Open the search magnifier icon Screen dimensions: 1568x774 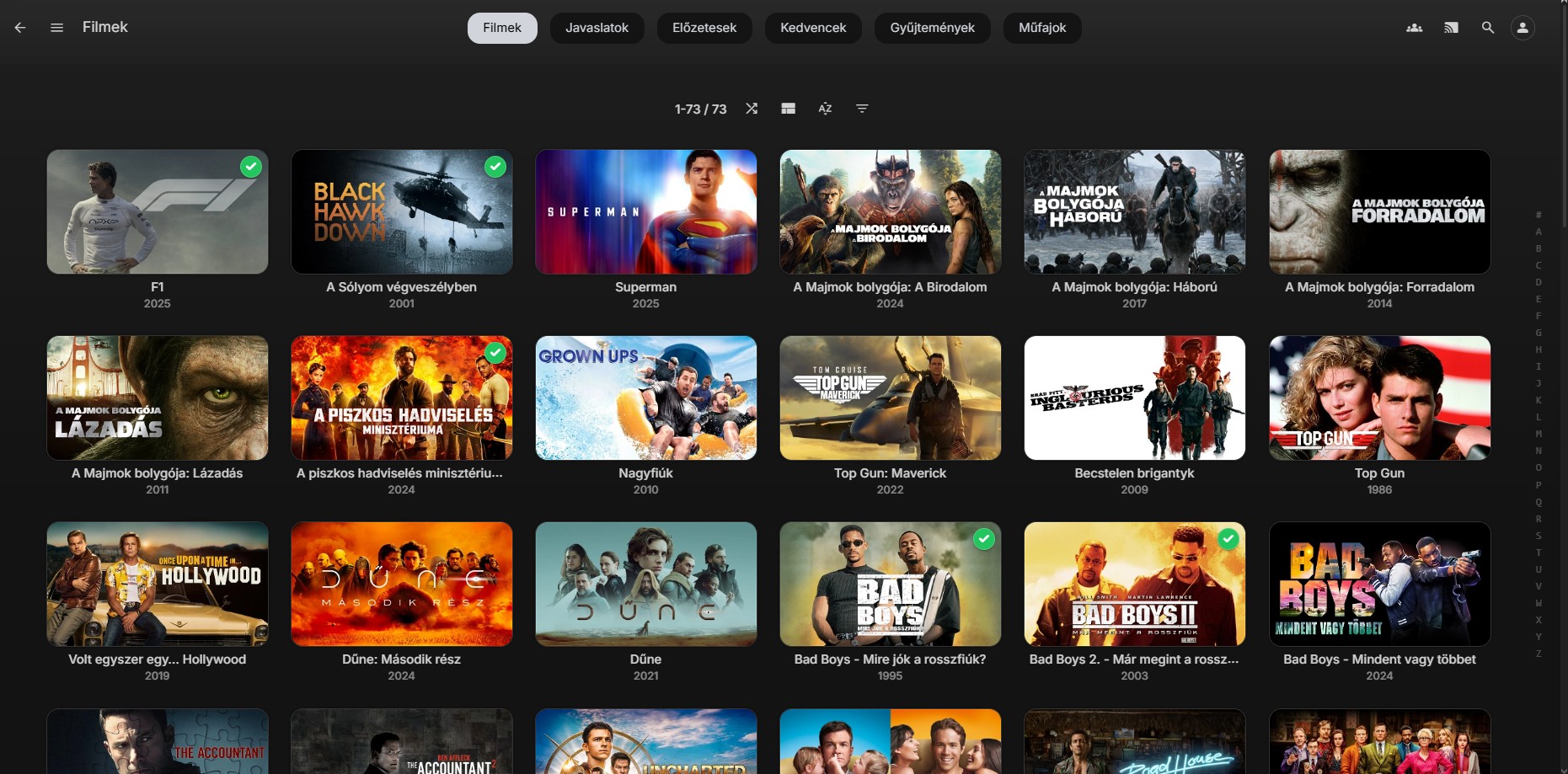coord(1488,28)
